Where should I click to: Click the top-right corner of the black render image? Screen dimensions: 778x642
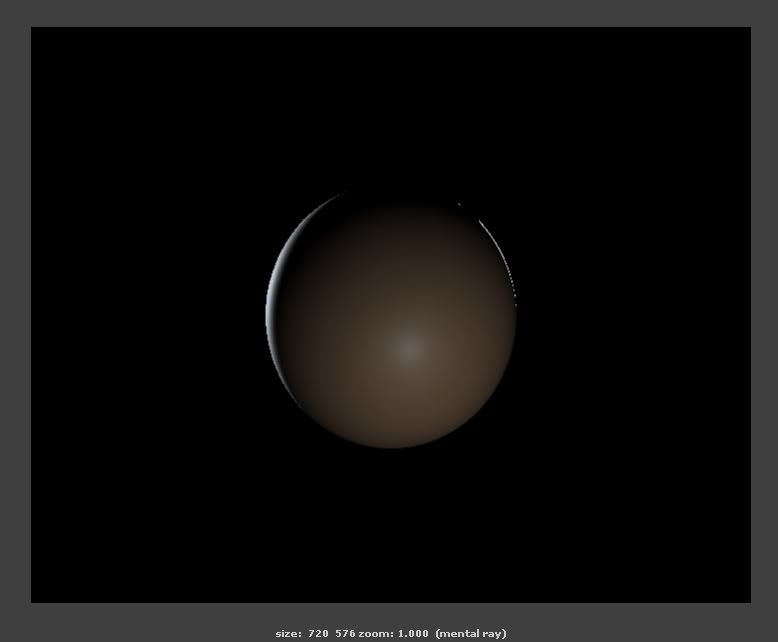748,29
